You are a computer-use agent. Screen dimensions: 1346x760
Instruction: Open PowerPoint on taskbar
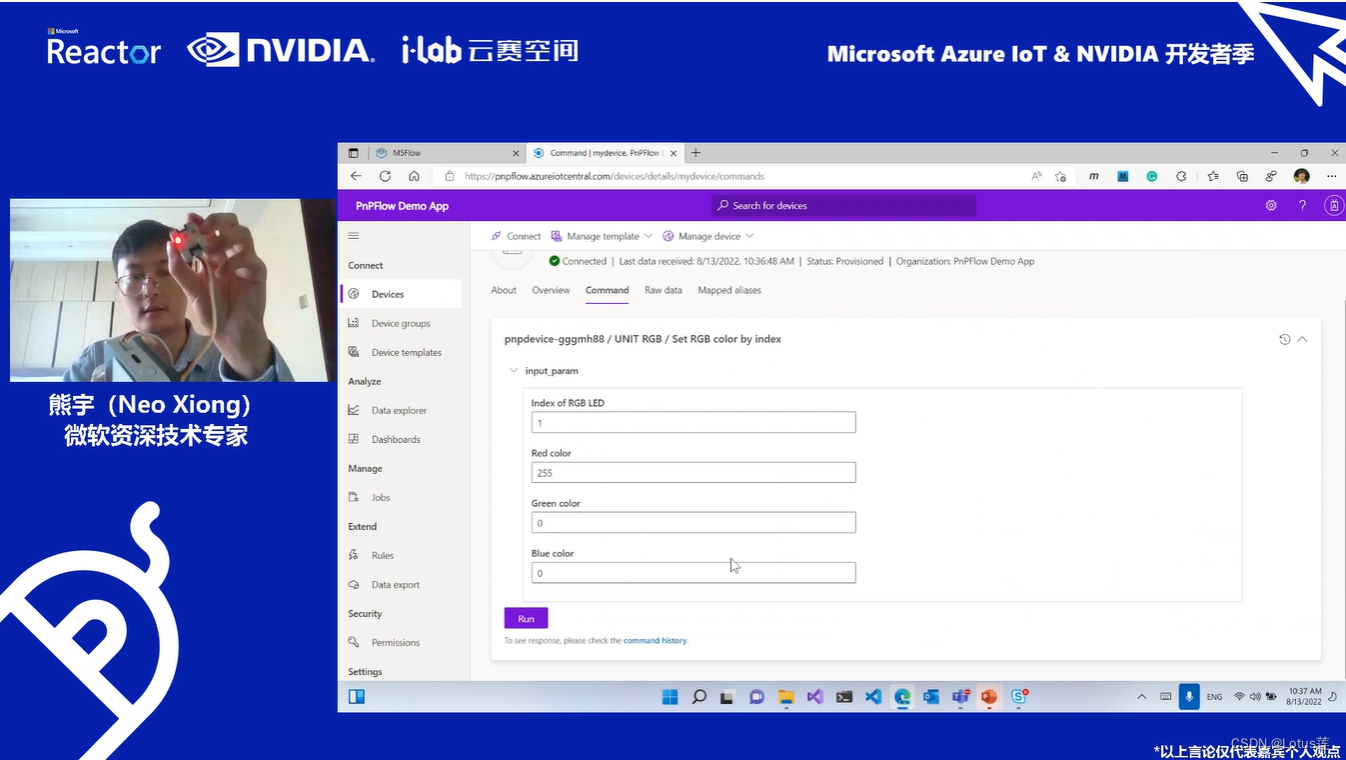pyautogui.click(x=989, y=697)
